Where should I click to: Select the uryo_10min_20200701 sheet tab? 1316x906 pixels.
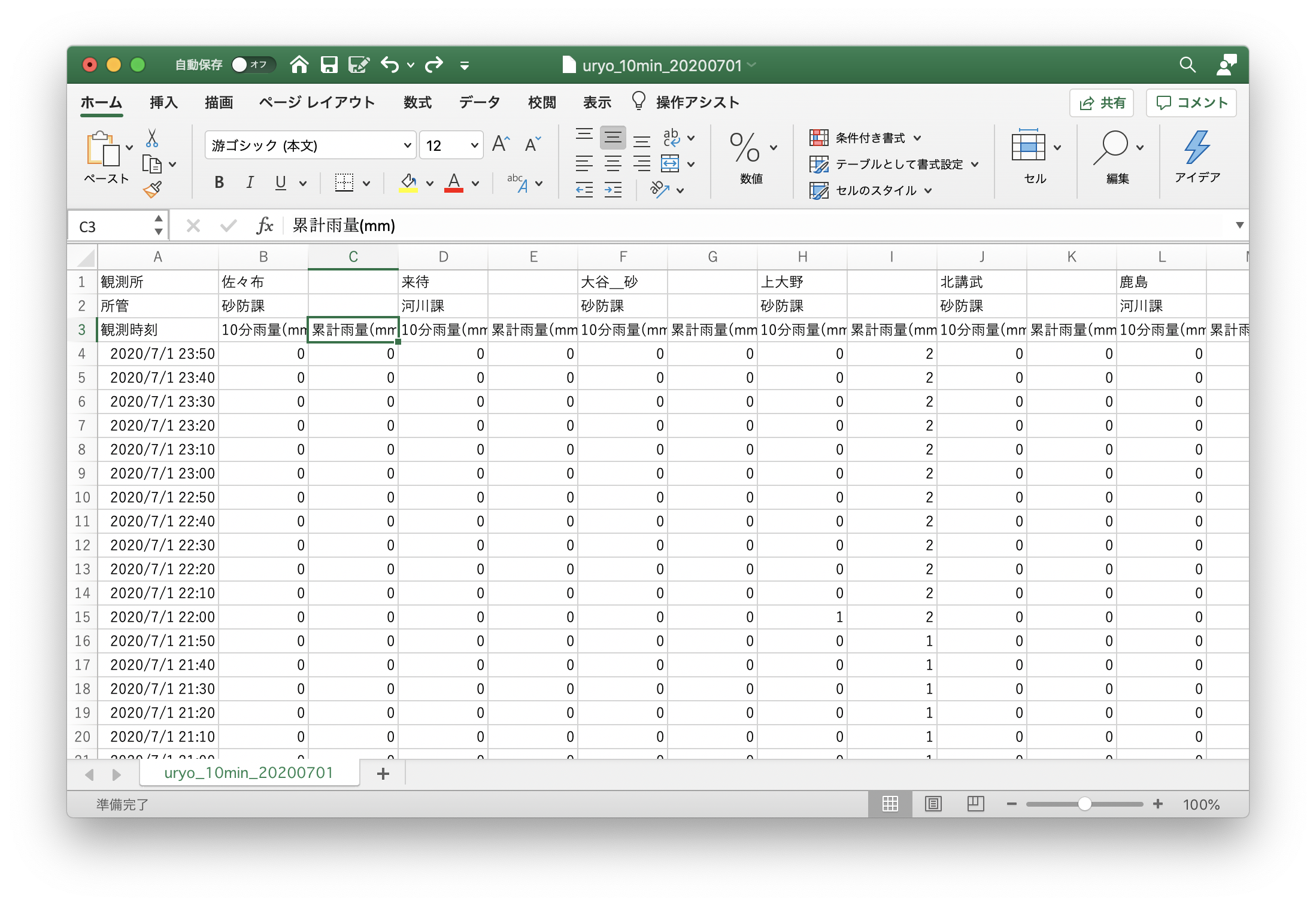click(x=249, y=773)
